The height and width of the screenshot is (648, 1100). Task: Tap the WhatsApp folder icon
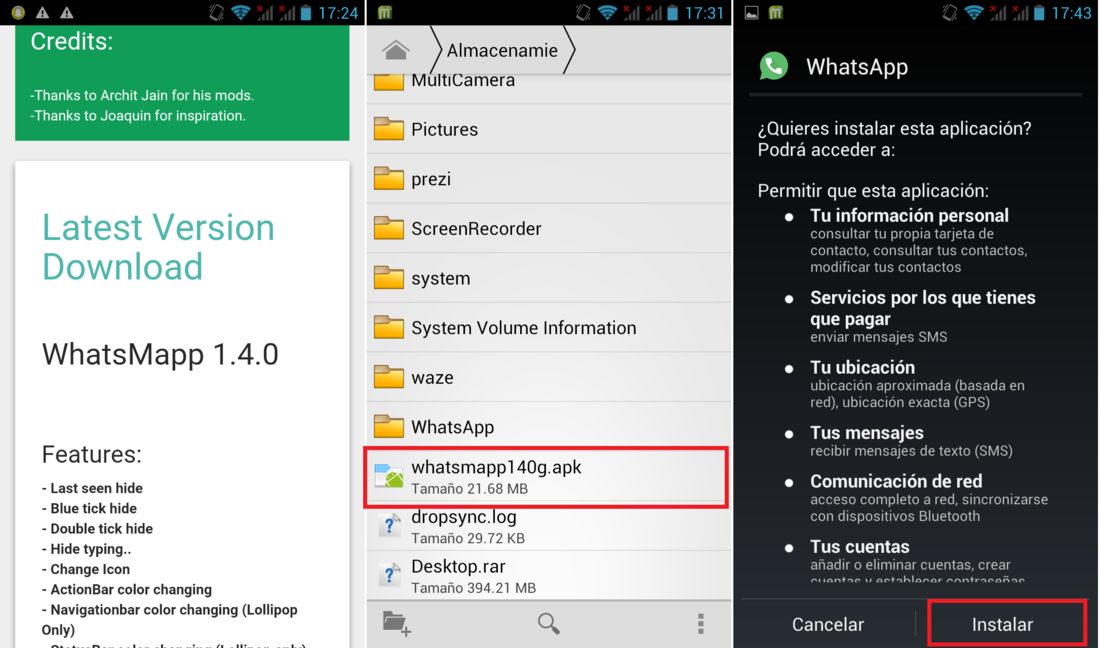coord(389,426)
